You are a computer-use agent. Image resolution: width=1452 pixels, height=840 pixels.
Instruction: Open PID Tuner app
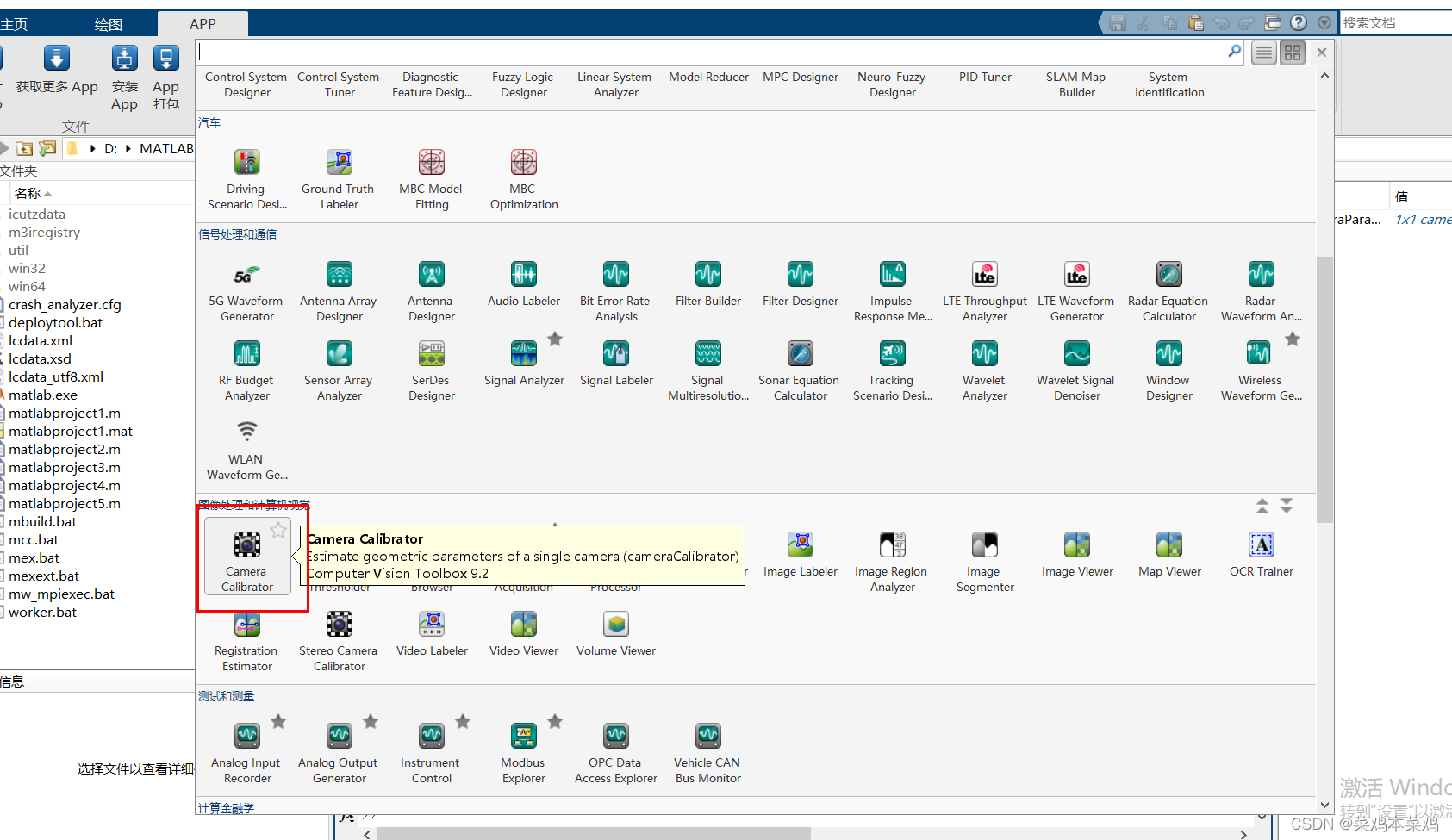pos(985,77)
